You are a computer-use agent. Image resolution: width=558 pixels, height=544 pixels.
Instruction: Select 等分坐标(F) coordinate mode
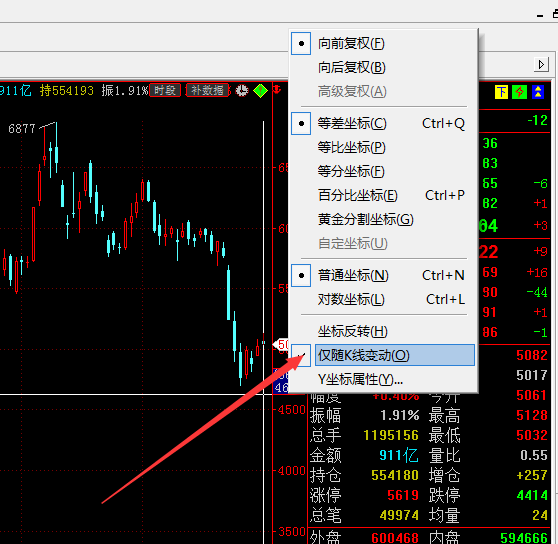[383, 171]
